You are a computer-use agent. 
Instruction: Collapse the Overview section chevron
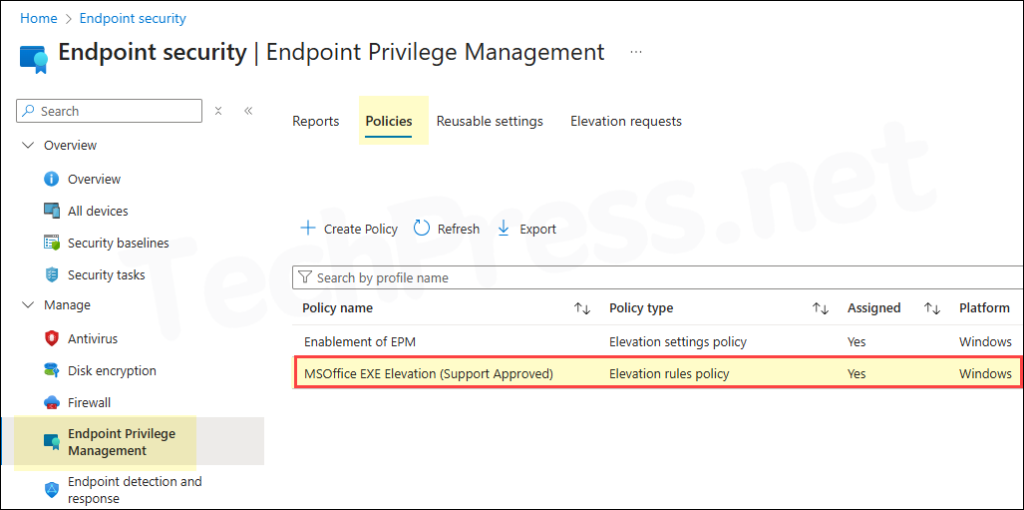coord(27,145)
